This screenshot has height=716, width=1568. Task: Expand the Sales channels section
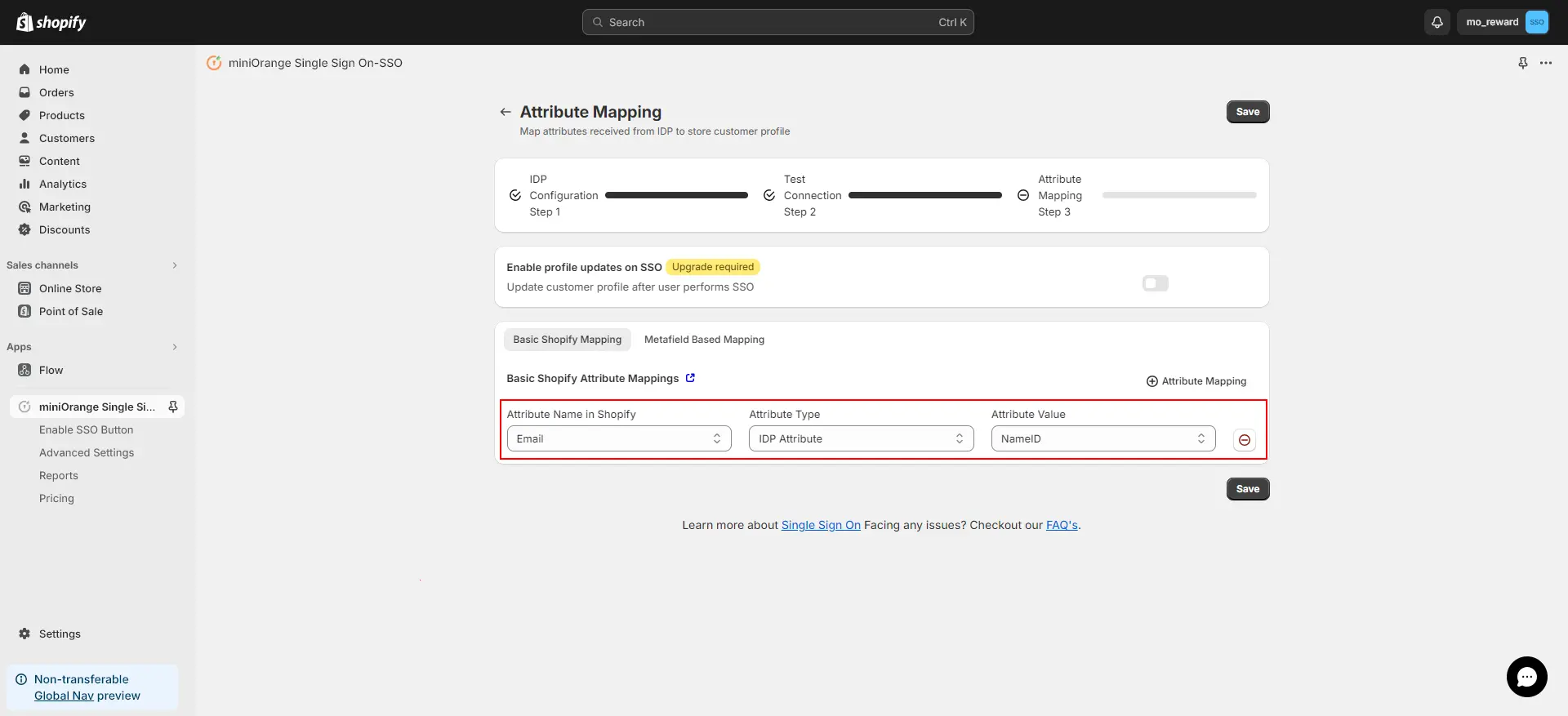(x=175, y=265)
